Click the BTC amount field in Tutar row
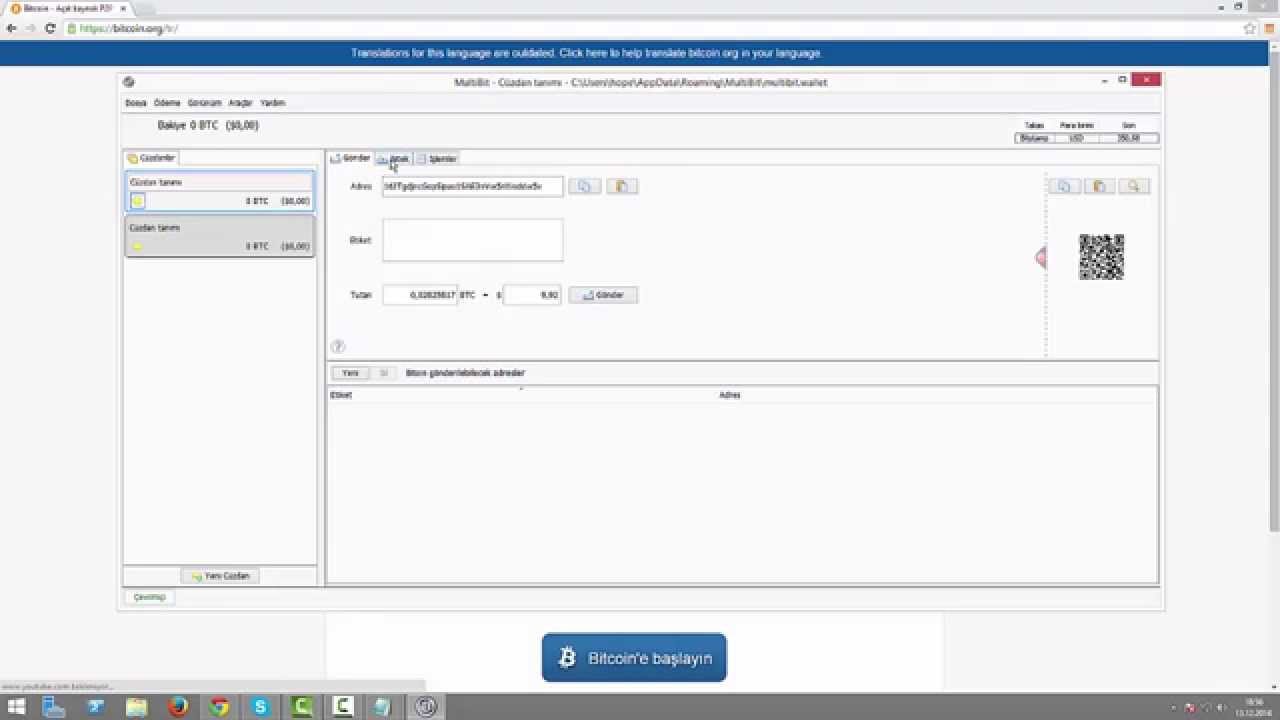 (420, 295)
